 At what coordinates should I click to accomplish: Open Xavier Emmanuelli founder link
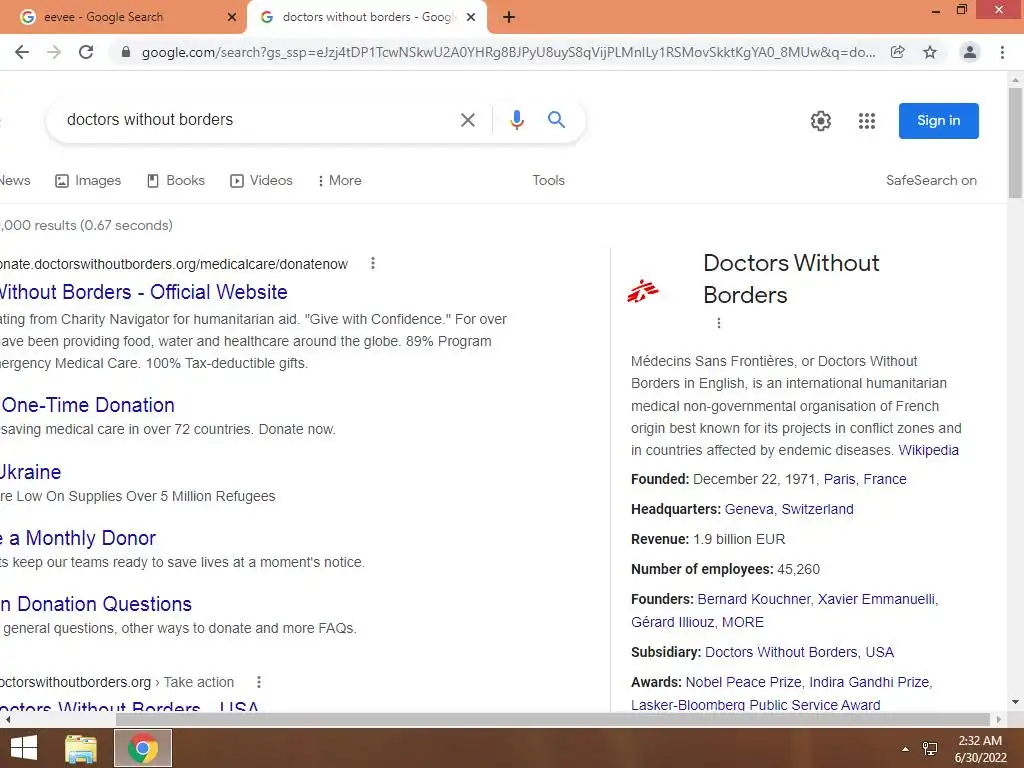tap(876, 600)
